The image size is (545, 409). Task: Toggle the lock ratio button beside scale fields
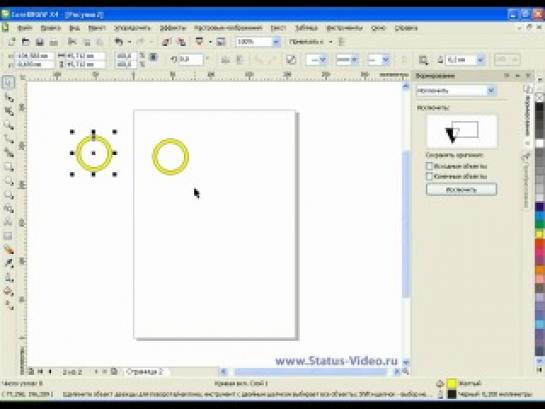click(x=153, y=57)
